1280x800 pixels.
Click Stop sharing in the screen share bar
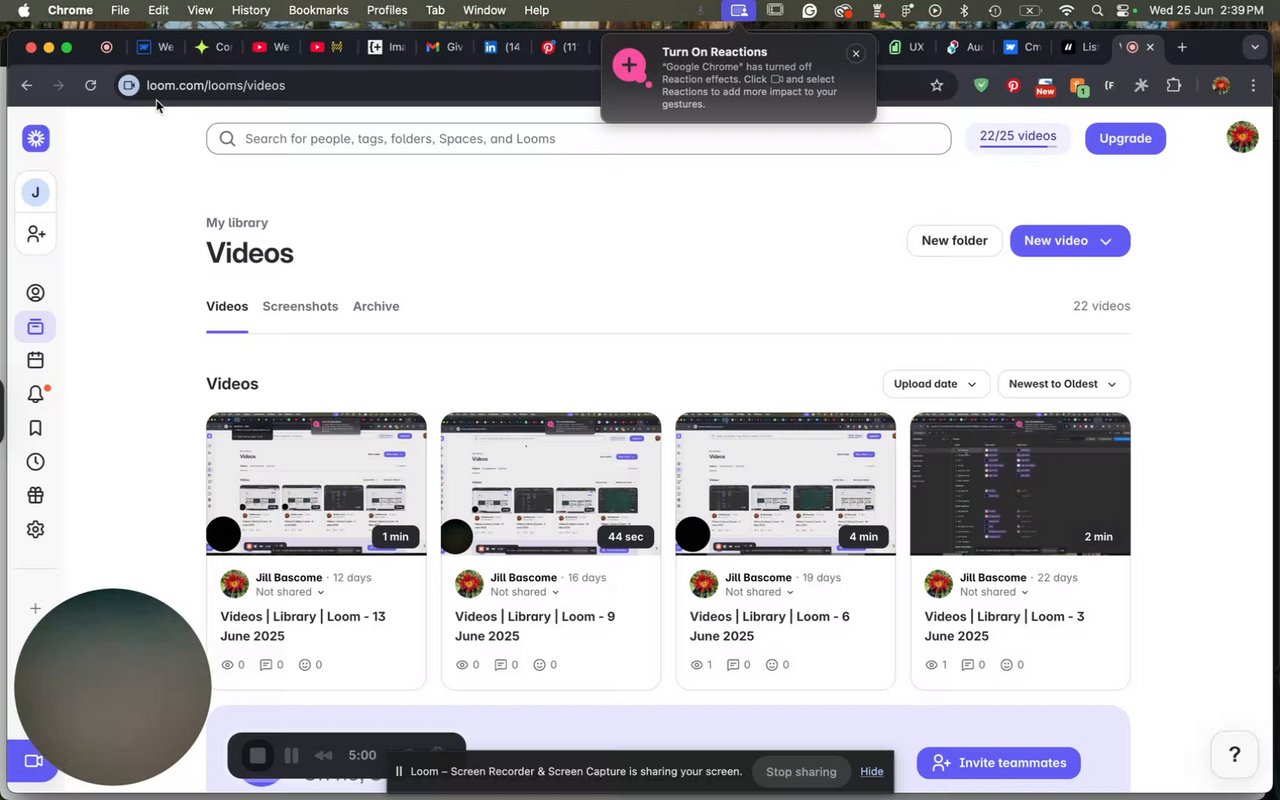click(801, 771)
